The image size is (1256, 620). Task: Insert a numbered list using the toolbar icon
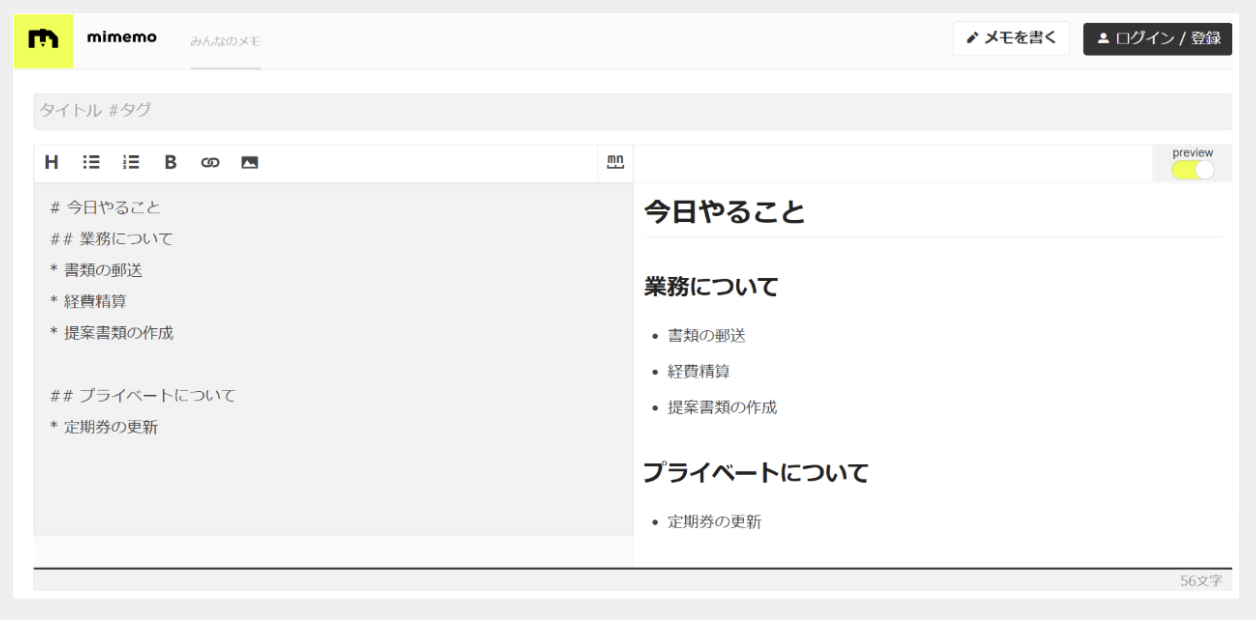[x=129, y=161]
